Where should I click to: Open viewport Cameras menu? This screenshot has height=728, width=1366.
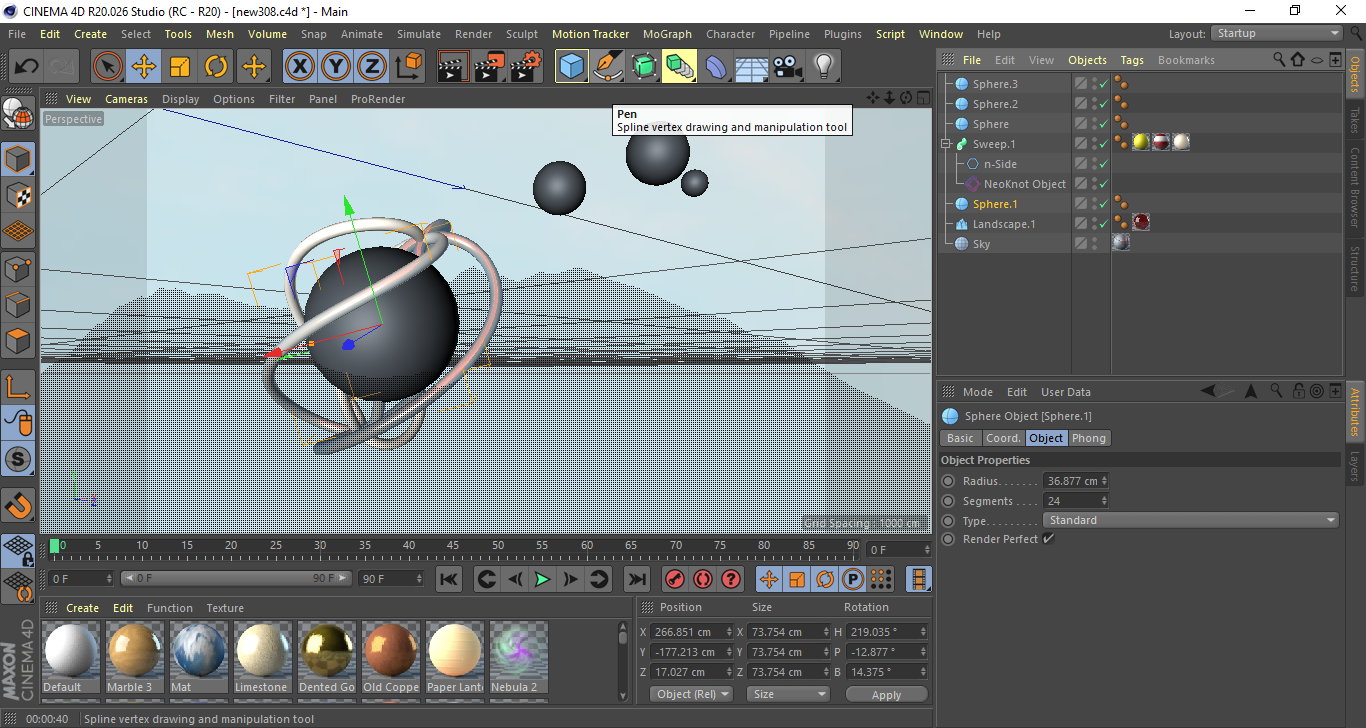coord(126,99)
